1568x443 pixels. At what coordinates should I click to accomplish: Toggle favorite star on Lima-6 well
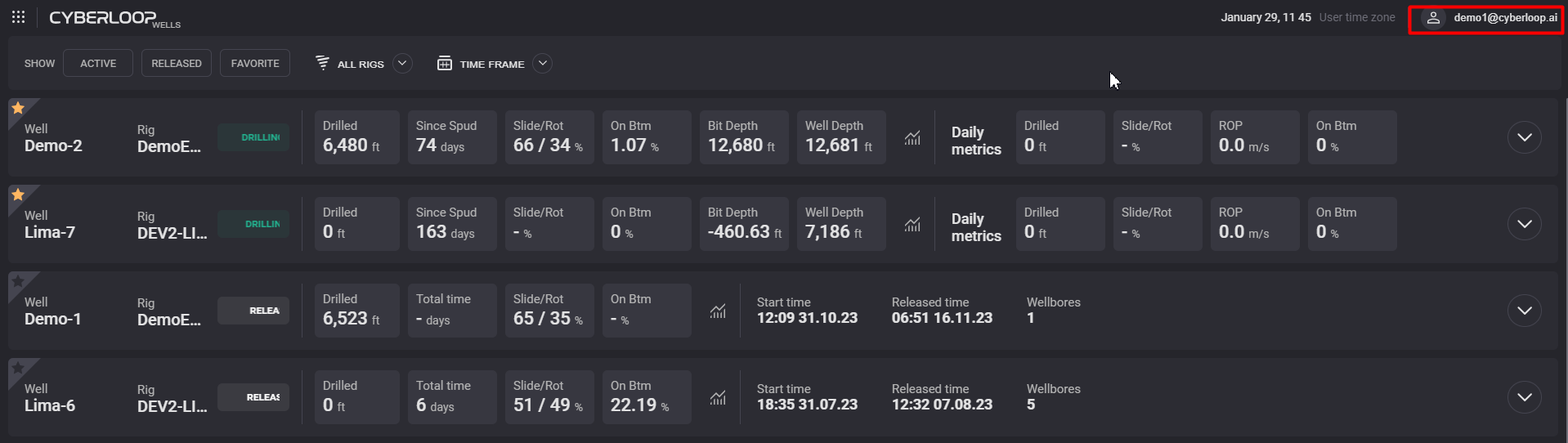click(x=18, y=368)
